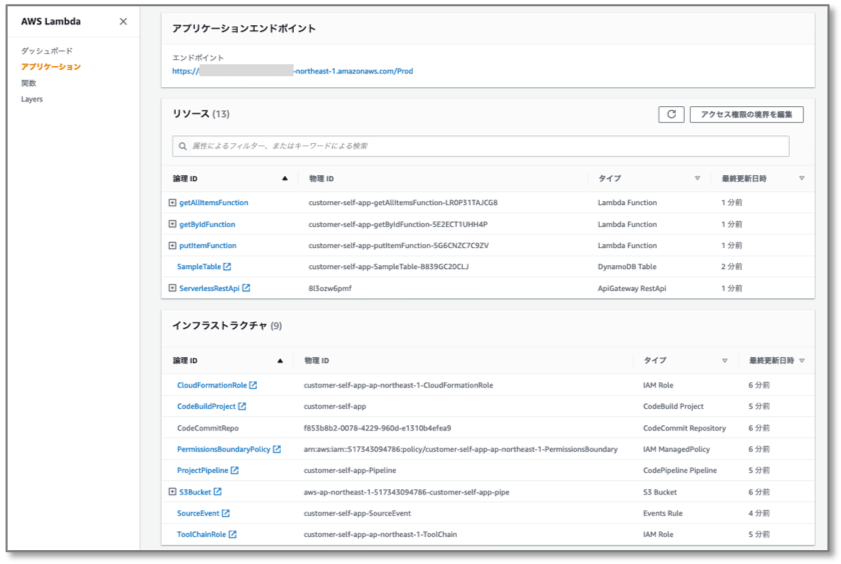Open the S3Bucket link

tap(195, 492)
